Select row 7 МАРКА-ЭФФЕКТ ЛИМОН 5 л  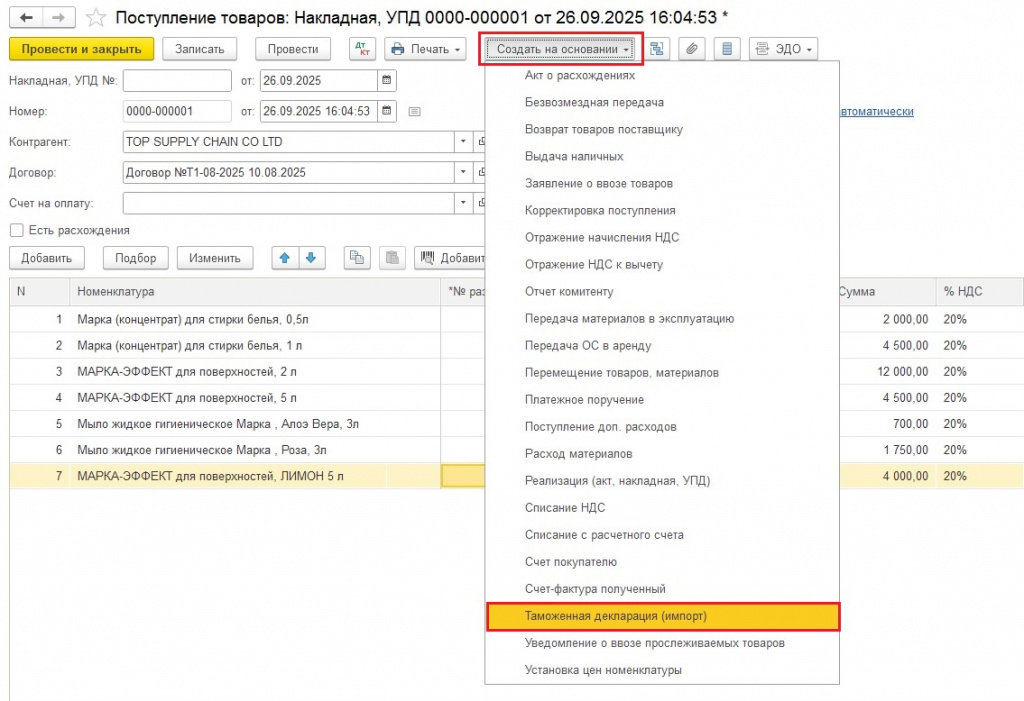(x=516, y=476)
